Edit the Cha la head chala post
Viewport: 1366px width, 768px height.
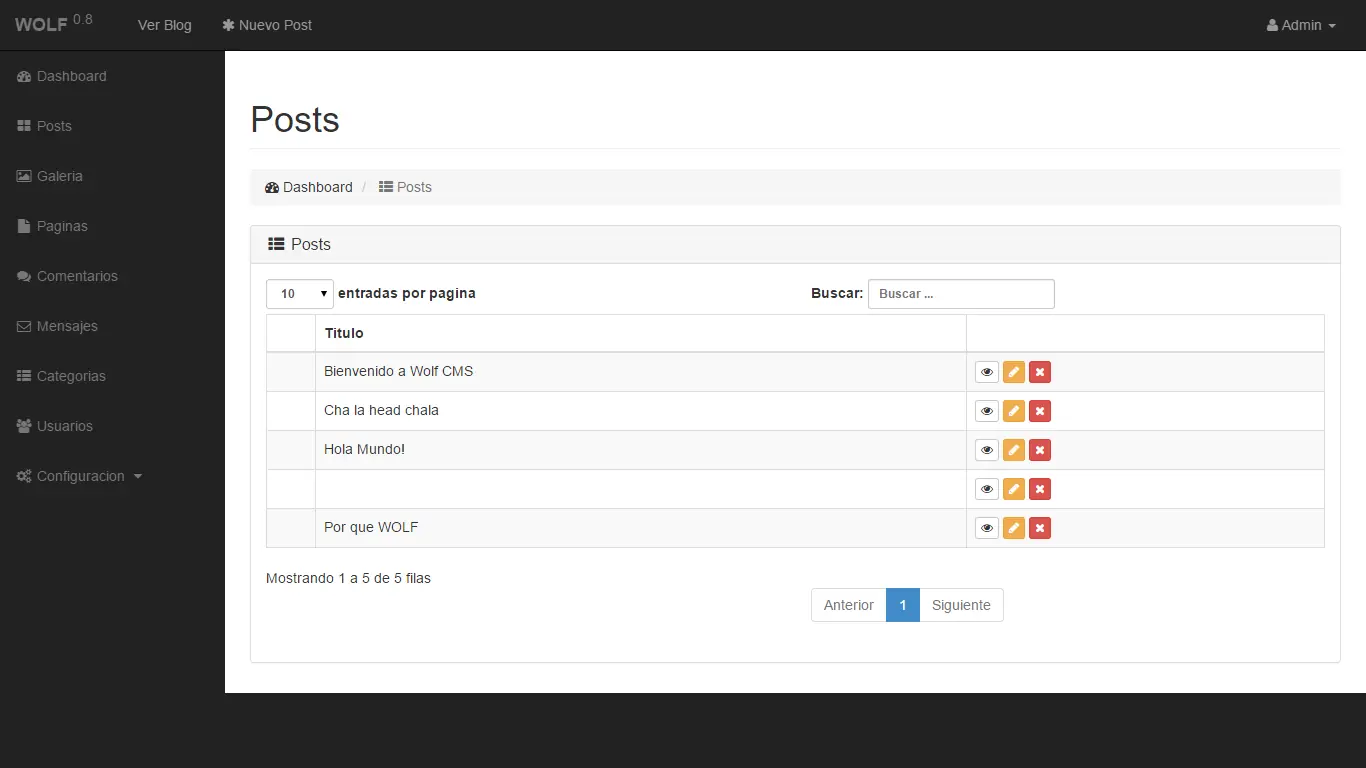pyautogui.click(x=1014, y=411)
